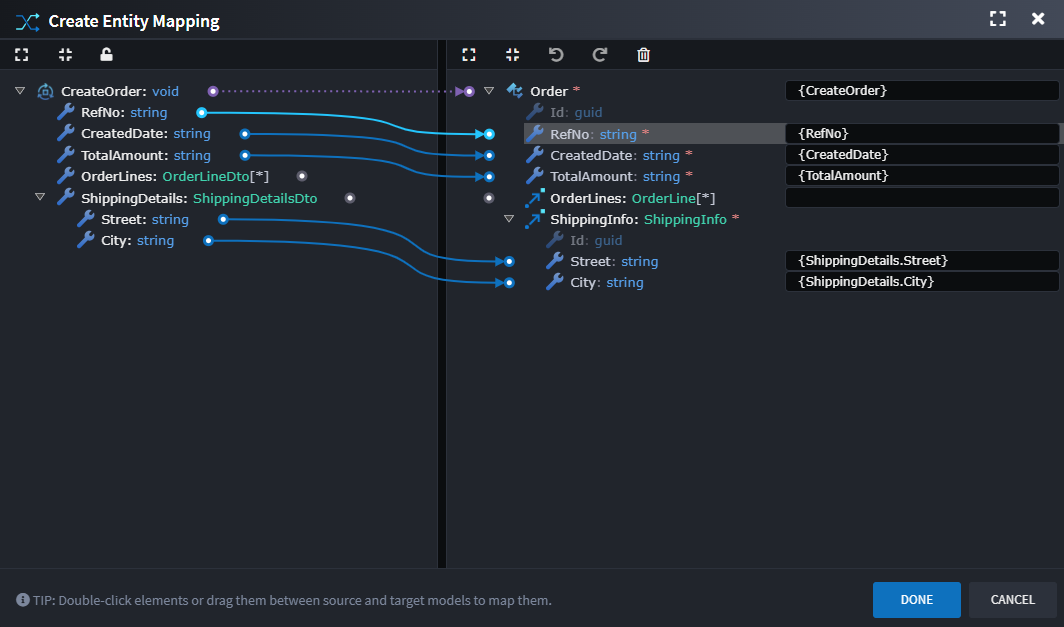Collapse the CreateOrder tree node
This screenshot has width=1064, height=627.
click(20, 91)
